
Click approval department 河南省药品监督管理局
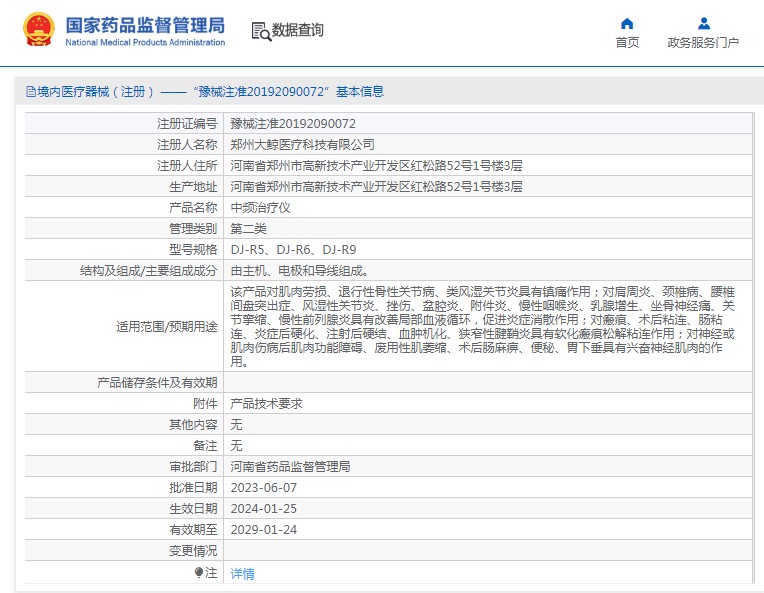[x=290, y=466]
